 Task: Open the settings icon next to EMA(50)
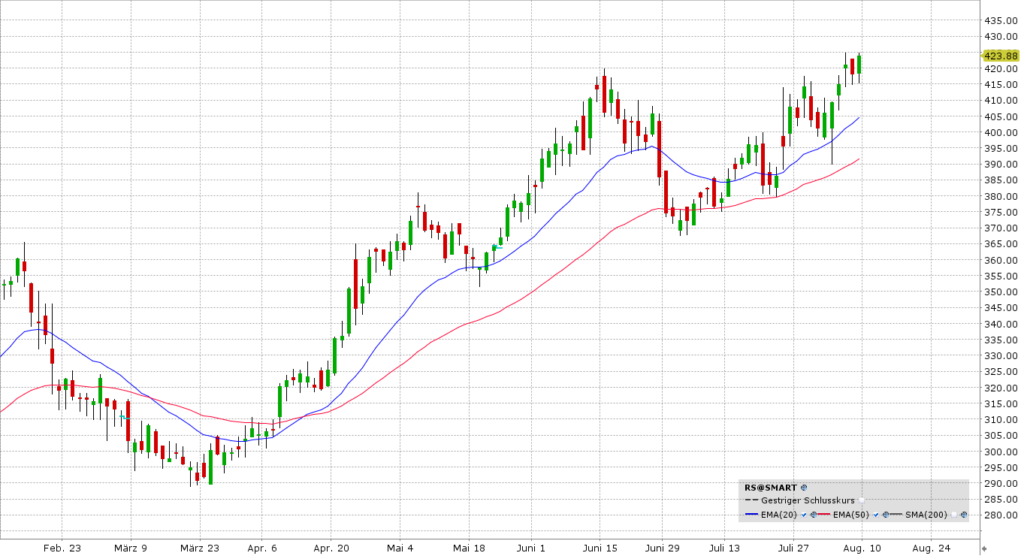(x=886, y=515)
